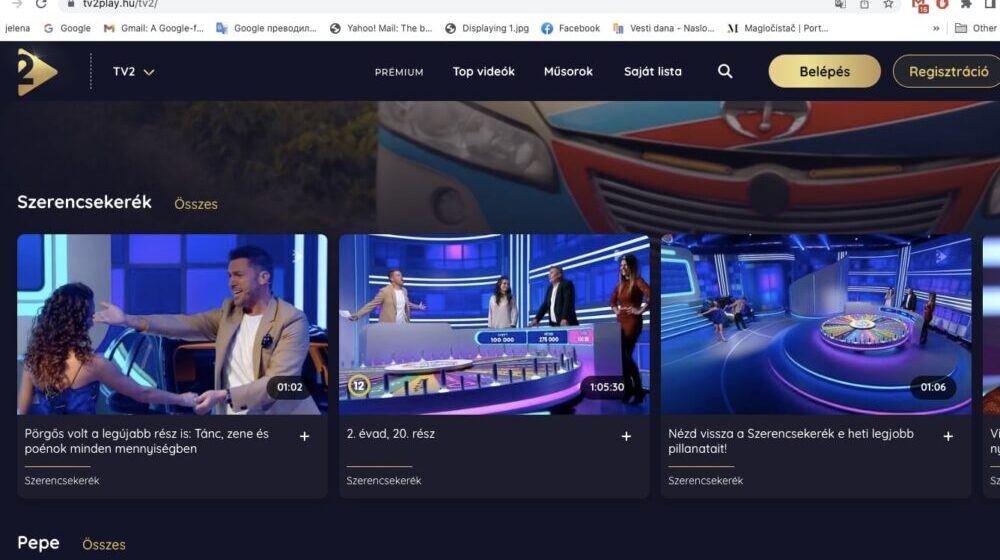Viewport: 1000px width, 560px height.
Task: Open the PRÉMIUM menu item
Action: coord(399,72)
